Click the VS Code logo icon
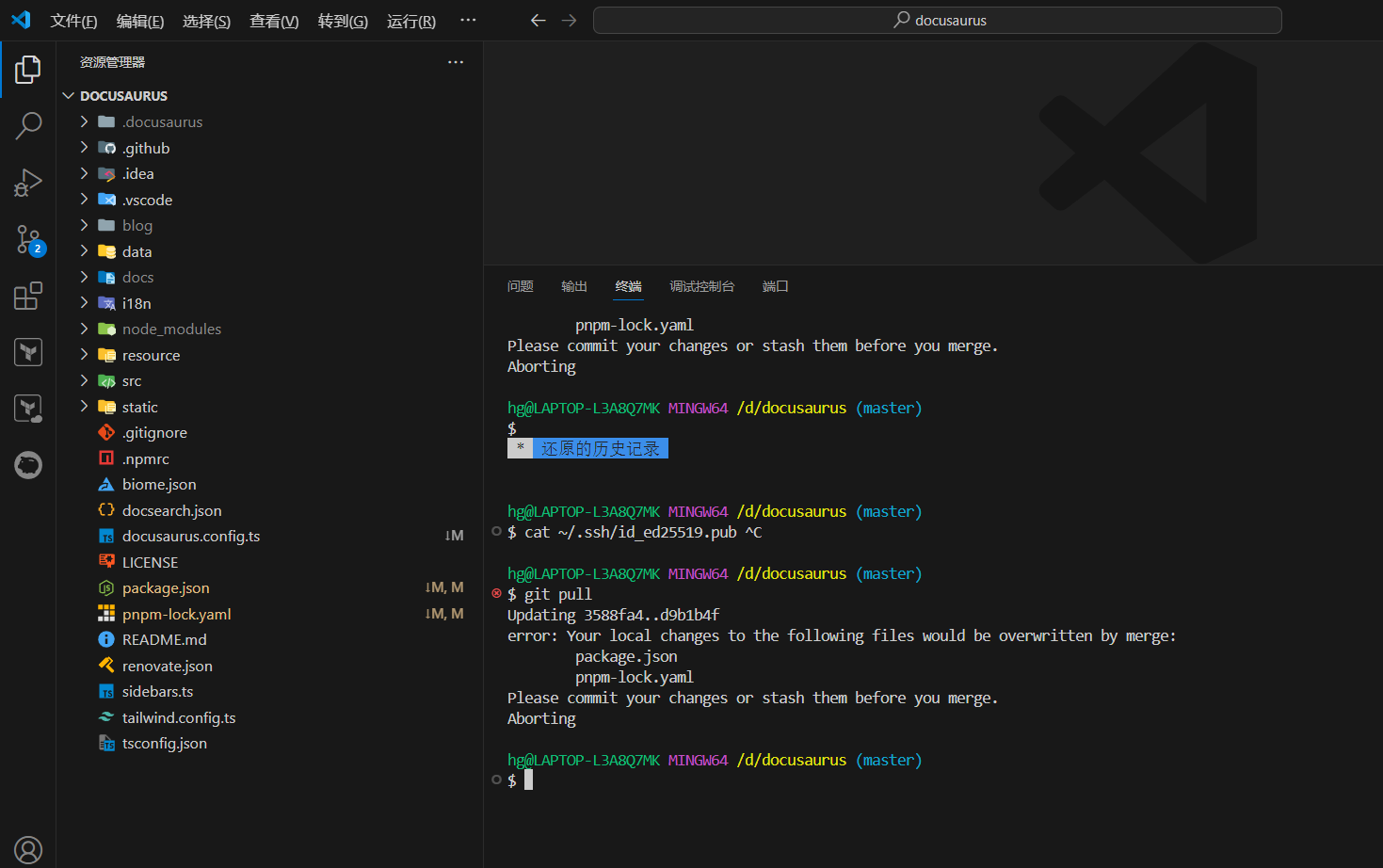 point(21,20)
